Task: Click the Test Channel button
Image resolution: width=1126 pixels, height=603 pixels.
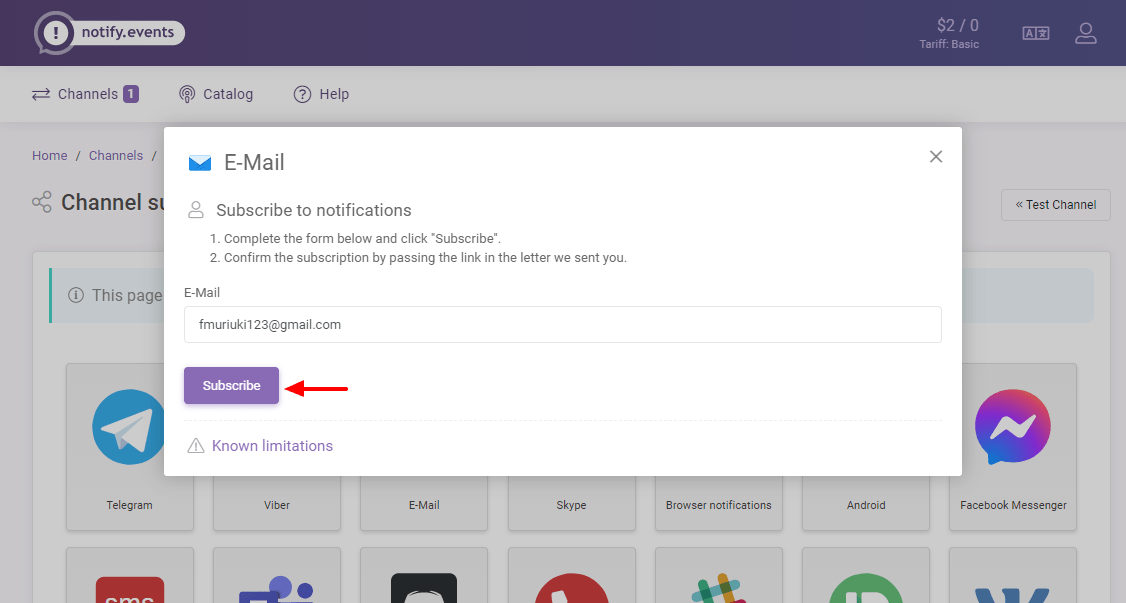Action: pos(1056,205)
